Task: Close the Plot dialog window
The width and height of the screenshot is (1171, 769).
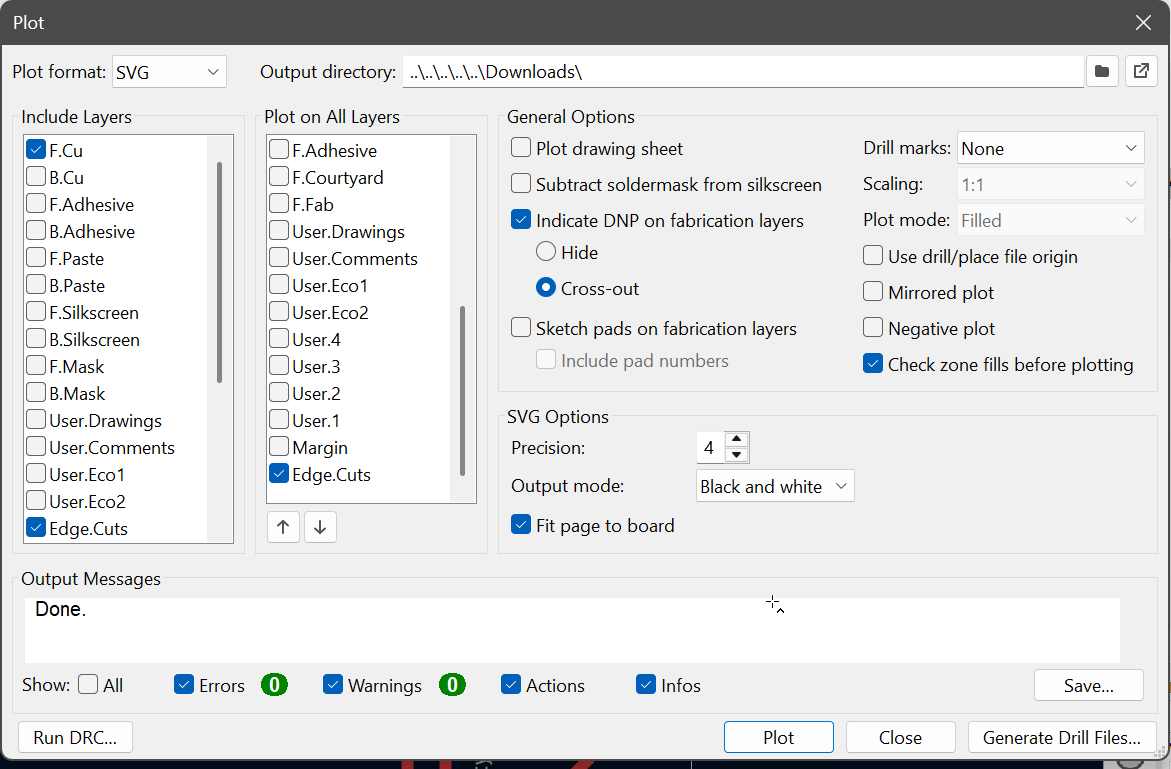Action: [1143, 22]
